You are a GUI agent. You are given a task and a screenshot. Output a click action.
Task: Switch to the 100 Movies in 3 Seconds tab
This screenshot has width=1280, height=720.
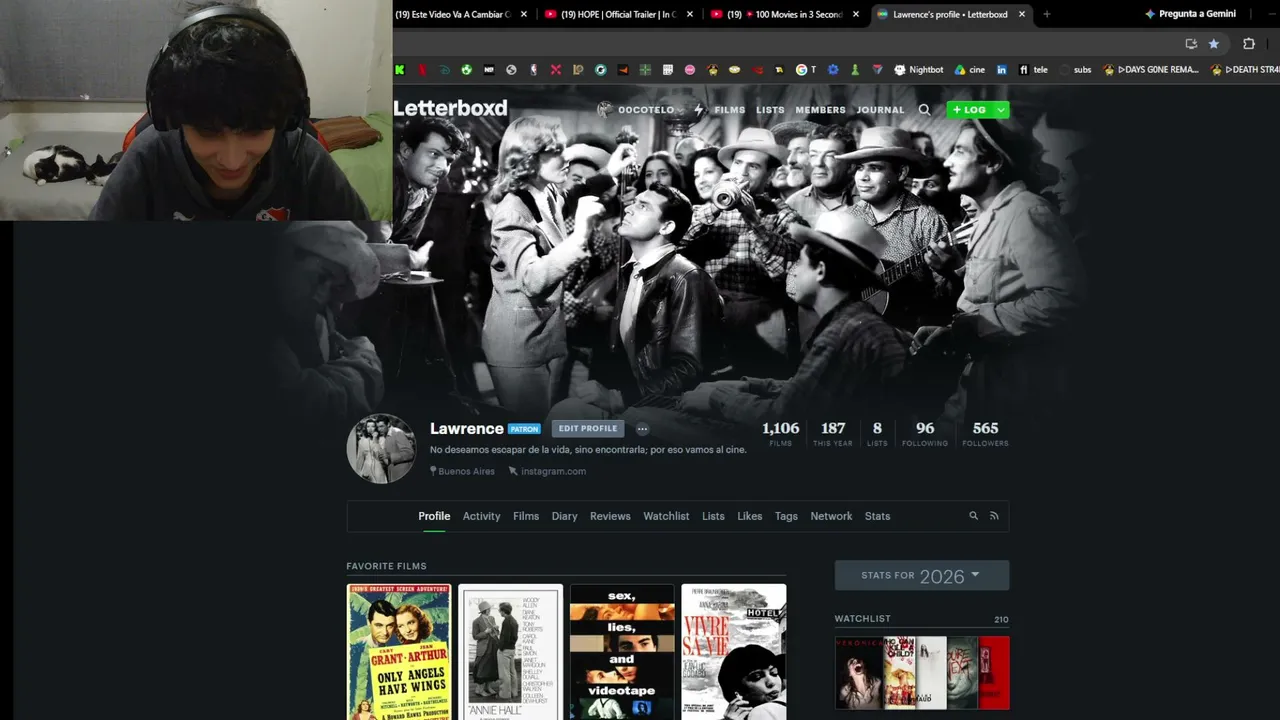[x=786, y=14]
